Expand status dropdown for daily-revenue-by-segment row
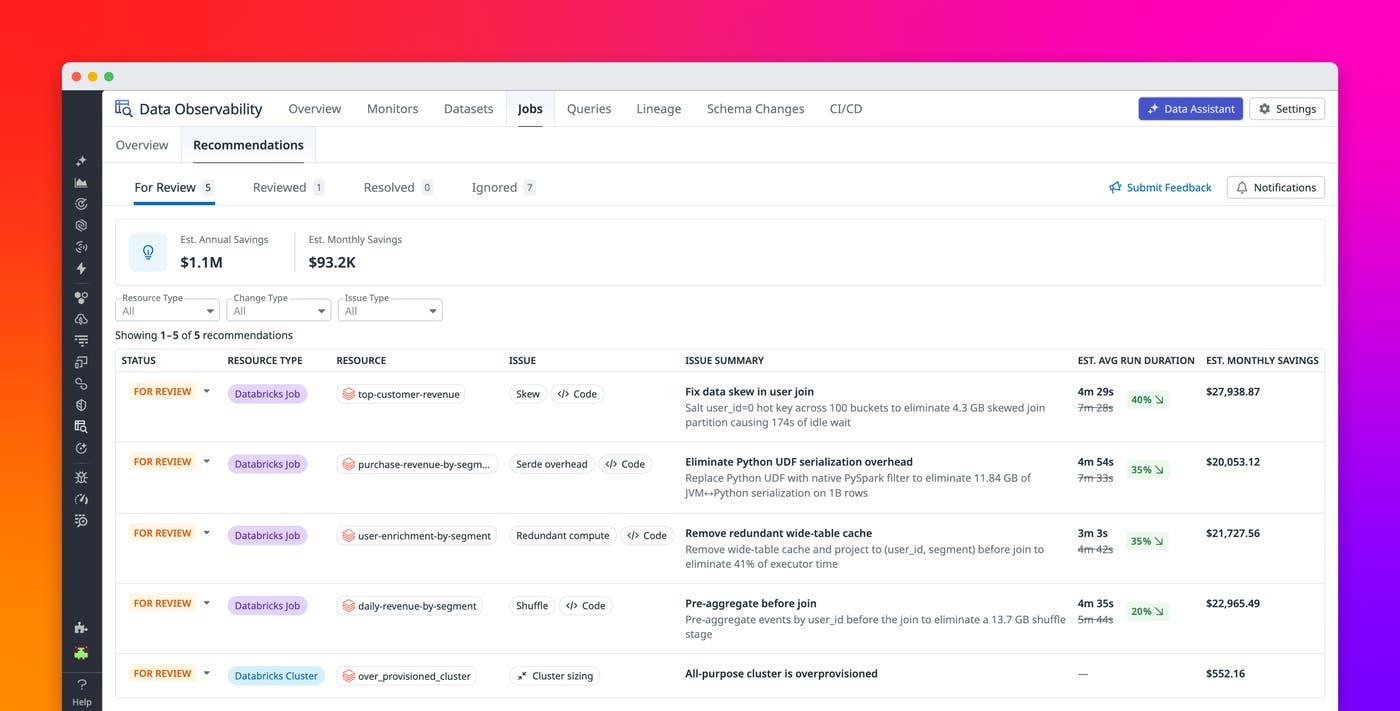 [x=207, y=603]
